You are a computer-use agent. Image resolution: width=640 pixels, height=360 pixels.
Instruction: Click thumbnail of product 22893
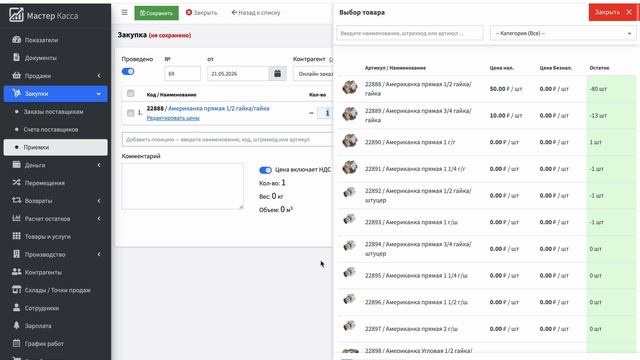pyautogui.click(x=349, y=220)
